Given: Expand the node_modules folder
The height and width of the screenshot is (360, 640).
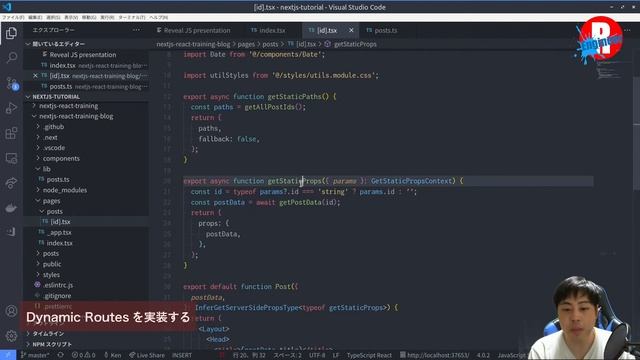Looking at the screenshot, I should (65, 190).
